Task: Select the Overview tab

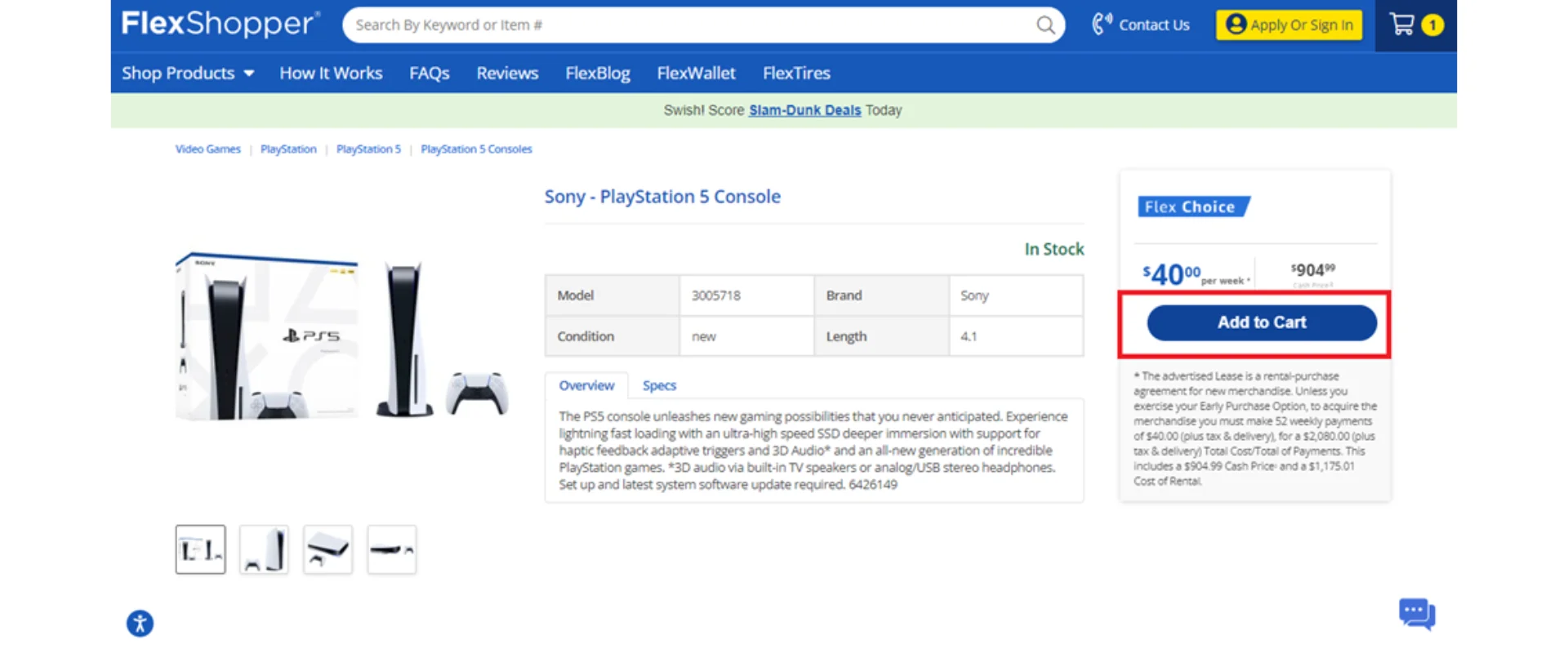Action: tap(586, 384)
